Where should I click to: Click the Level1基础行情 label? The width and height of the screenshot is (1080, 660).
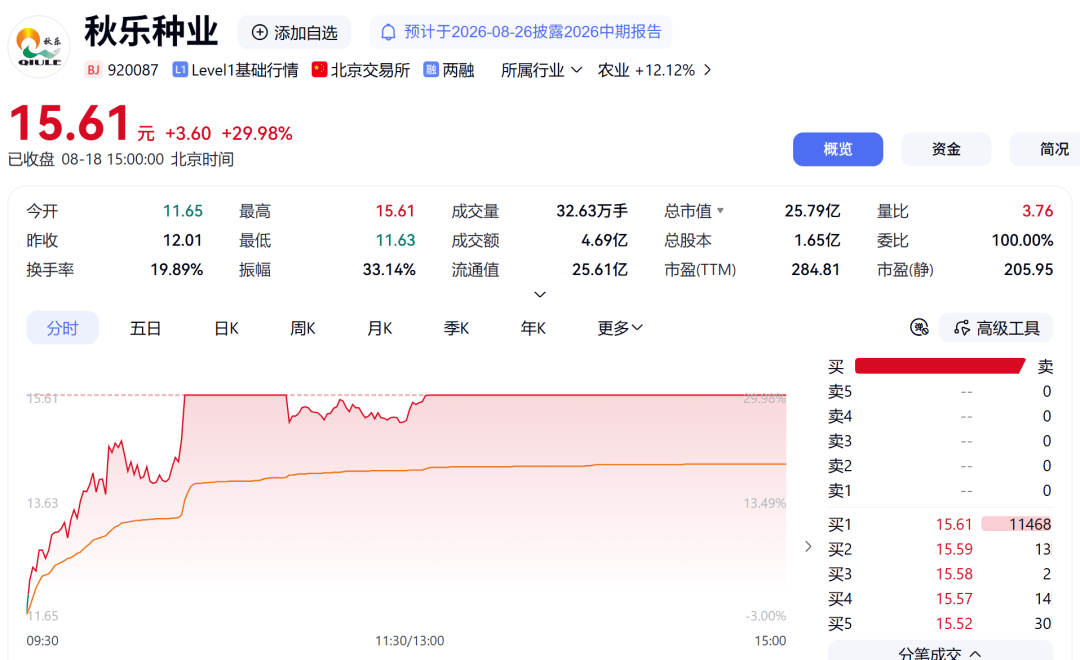click(x=245, y=70)
